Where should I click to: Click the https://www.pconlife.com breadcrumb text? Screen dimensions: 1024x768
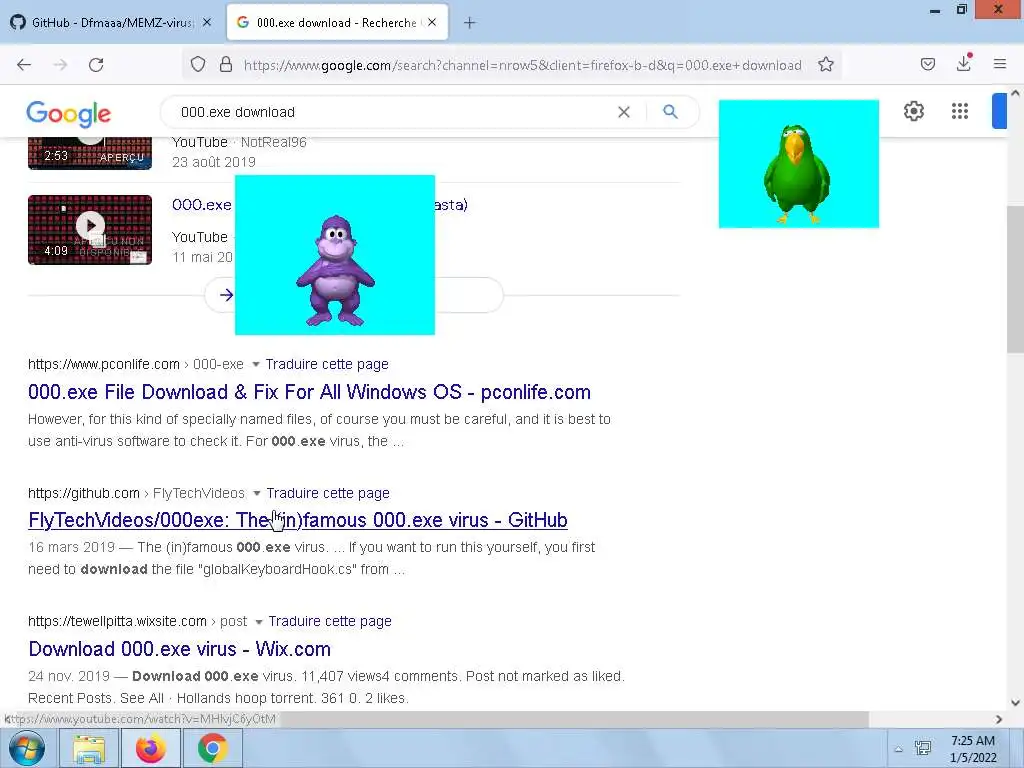tap(104, 364)
